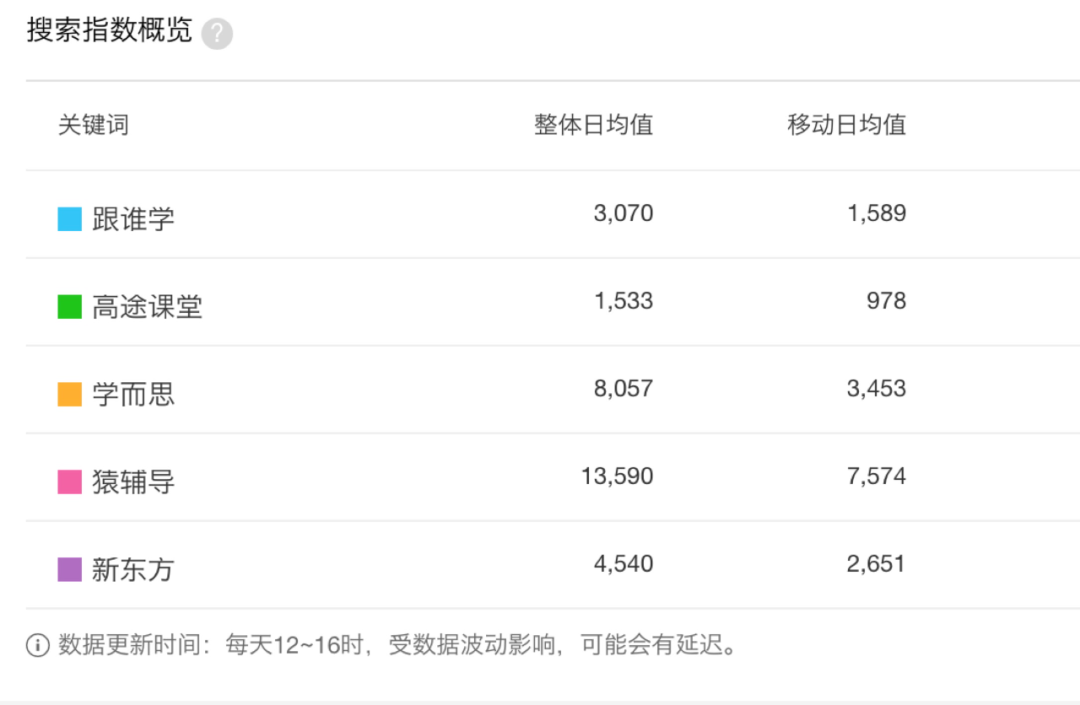This screenshot has width=1080, height=705.
Task: Click the 978 mobile average value
Action: pyautogui.click(x=886, y=301)
